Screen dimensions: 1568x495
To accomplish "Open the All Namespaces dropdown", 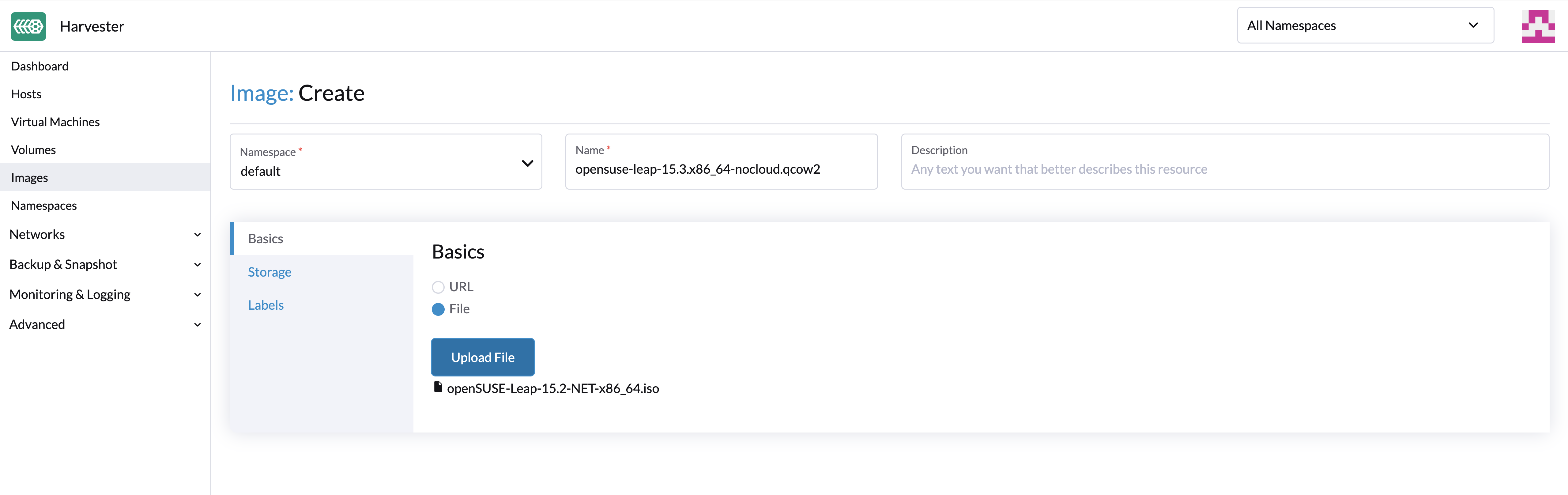I will (1365, 25).
